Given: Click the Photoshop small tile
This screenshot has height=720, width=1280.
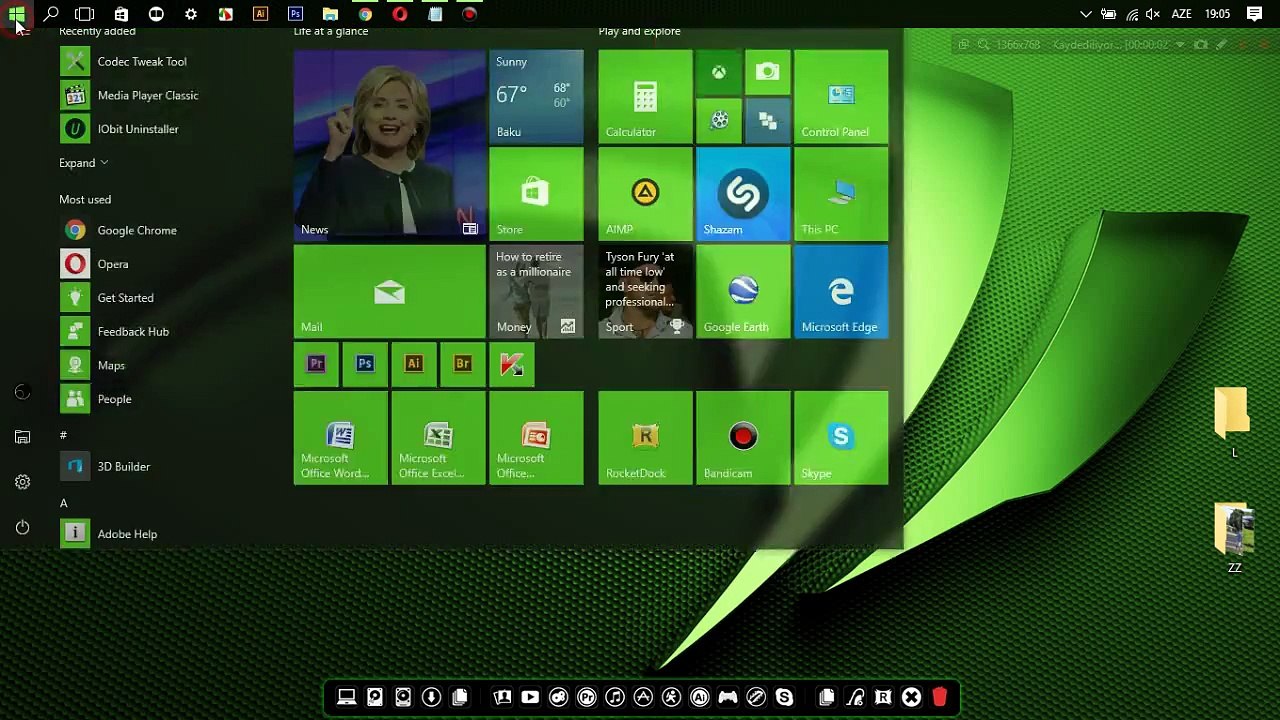Looking at the screenshot, I should point(365,364).
